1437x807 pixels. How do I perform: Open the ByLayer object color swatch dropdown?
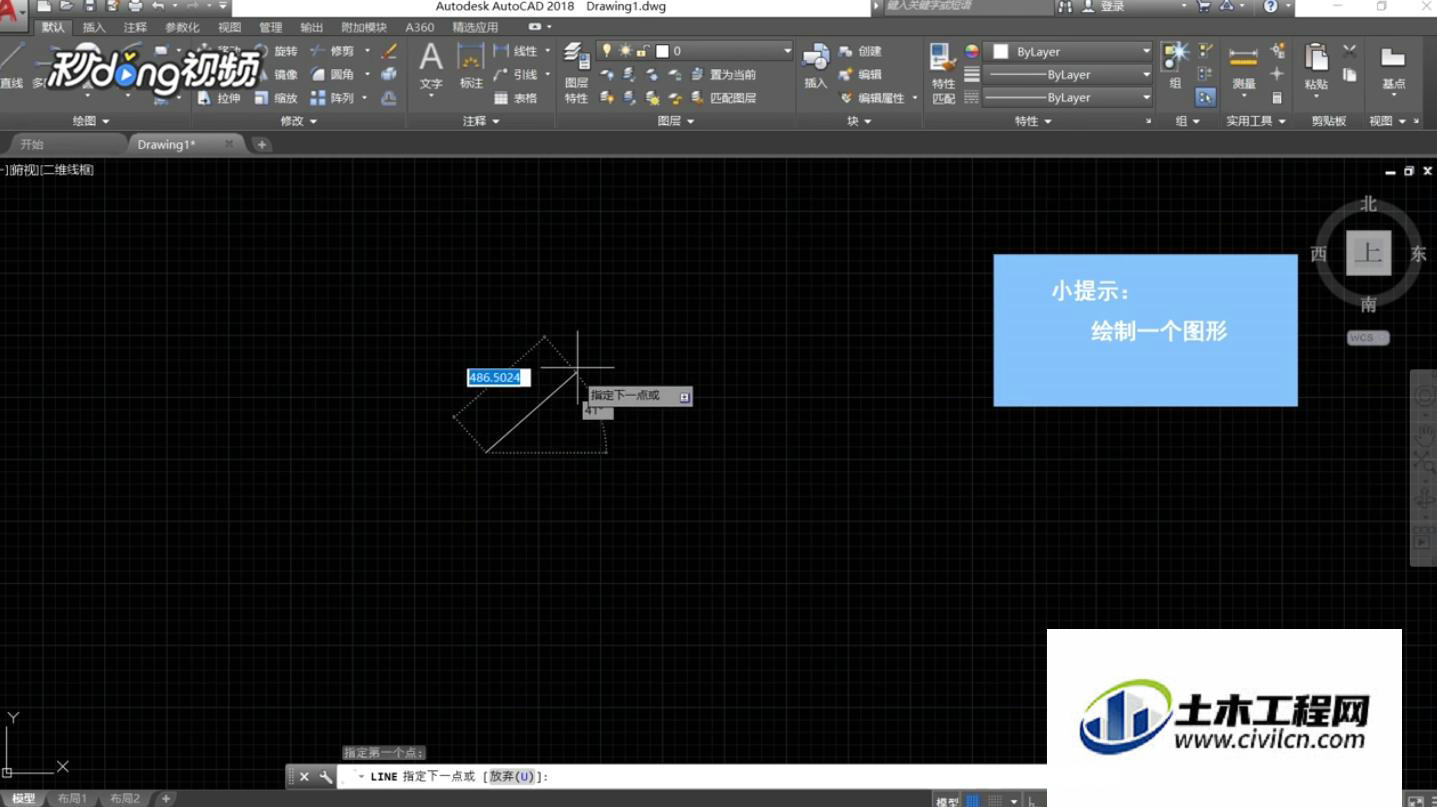point(1068,51)
